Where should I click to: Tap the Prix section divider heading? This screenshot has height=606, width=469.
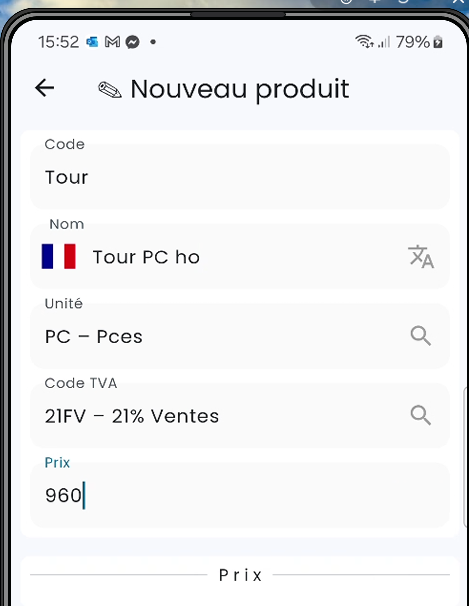click(240, 575)
